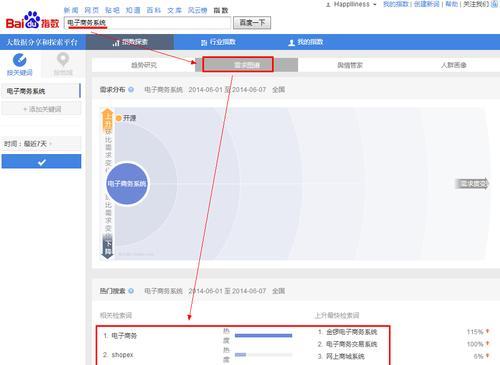Click the 下降 gray down arrow
The width and height of the screenshot is (500, 365).
tap(108, 246)
